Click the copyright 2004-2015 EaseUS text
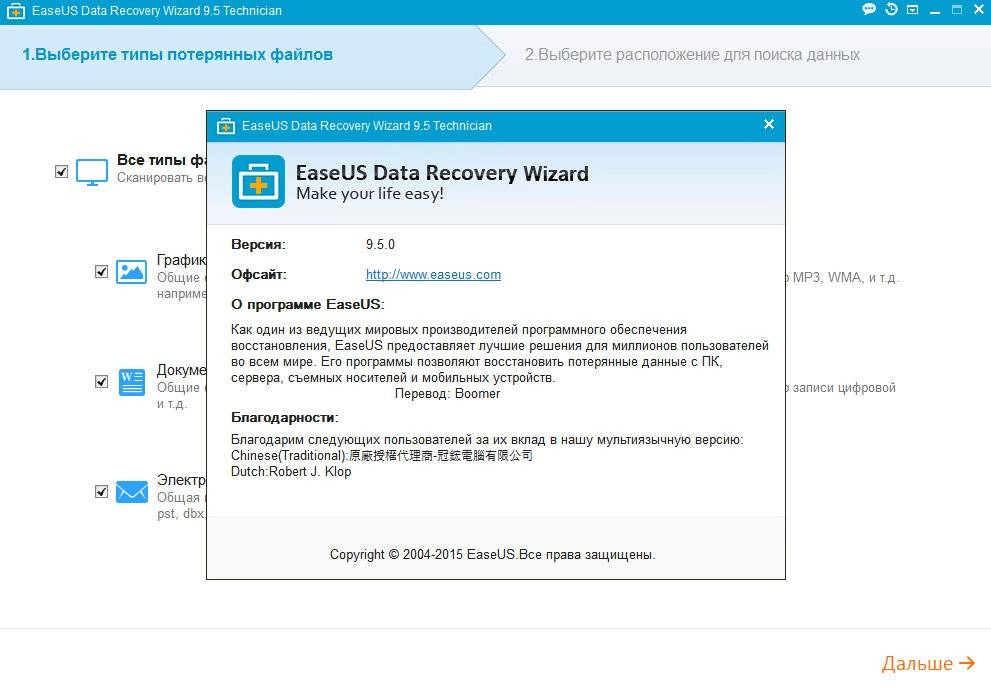 pos(492,555)
